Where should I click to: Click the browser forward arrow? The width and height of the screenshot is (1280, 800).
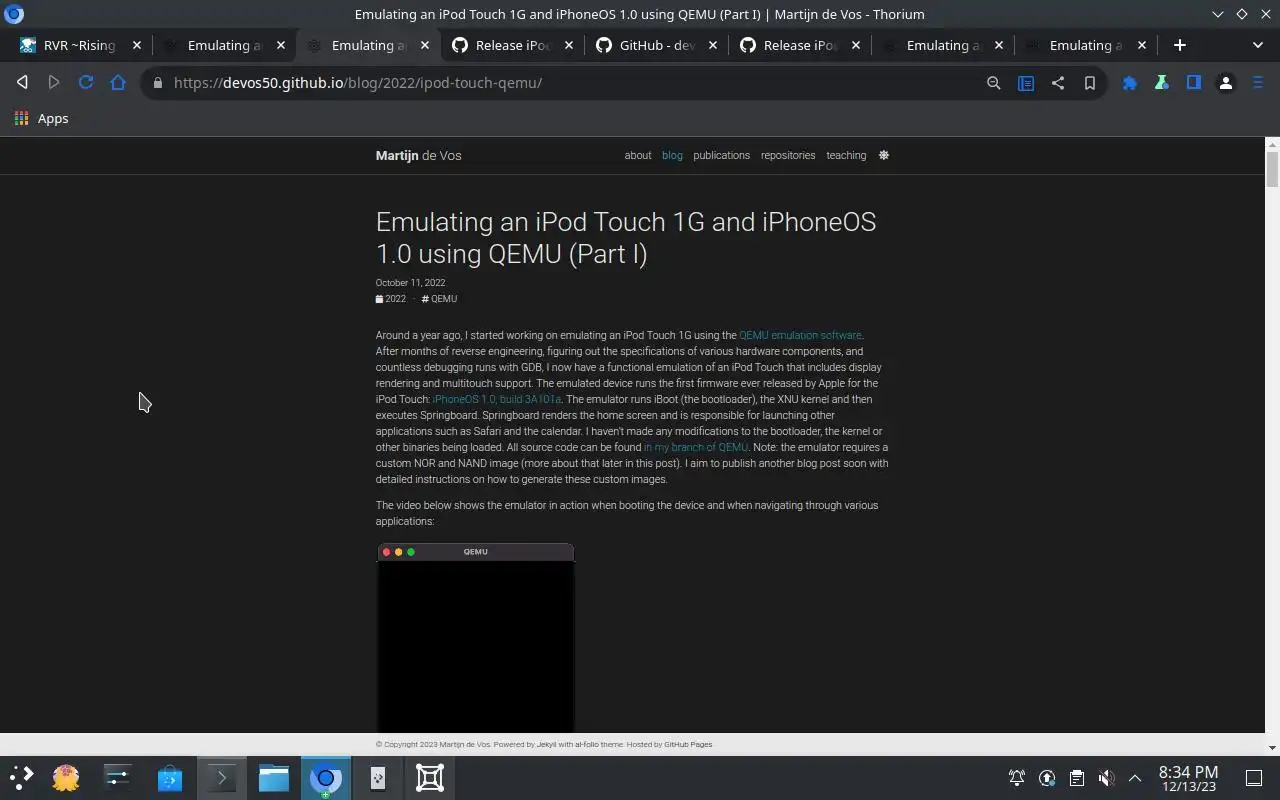pyautogui.click(x=54, y=83)
